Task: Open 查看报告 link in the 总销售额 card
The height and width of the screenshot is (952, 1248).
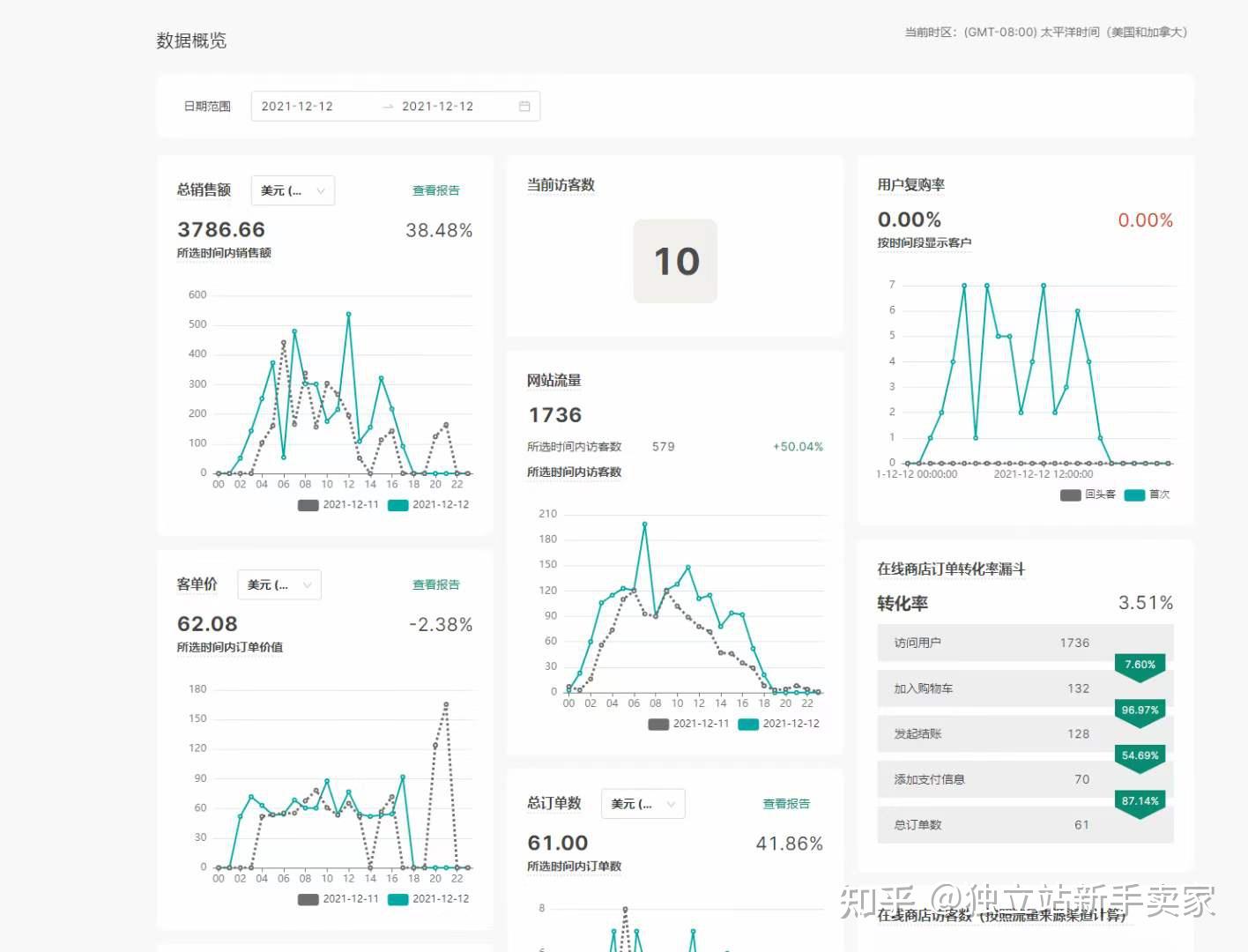Action: point(436,190)
